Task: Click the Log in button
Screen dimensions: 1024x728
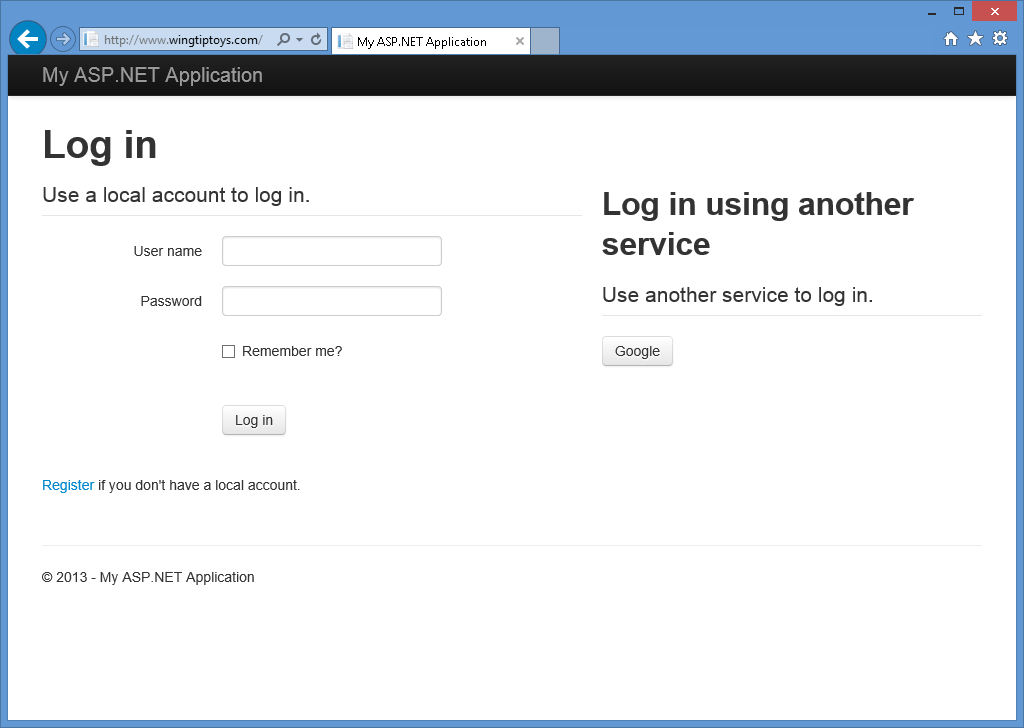Action: coord(254,420)
